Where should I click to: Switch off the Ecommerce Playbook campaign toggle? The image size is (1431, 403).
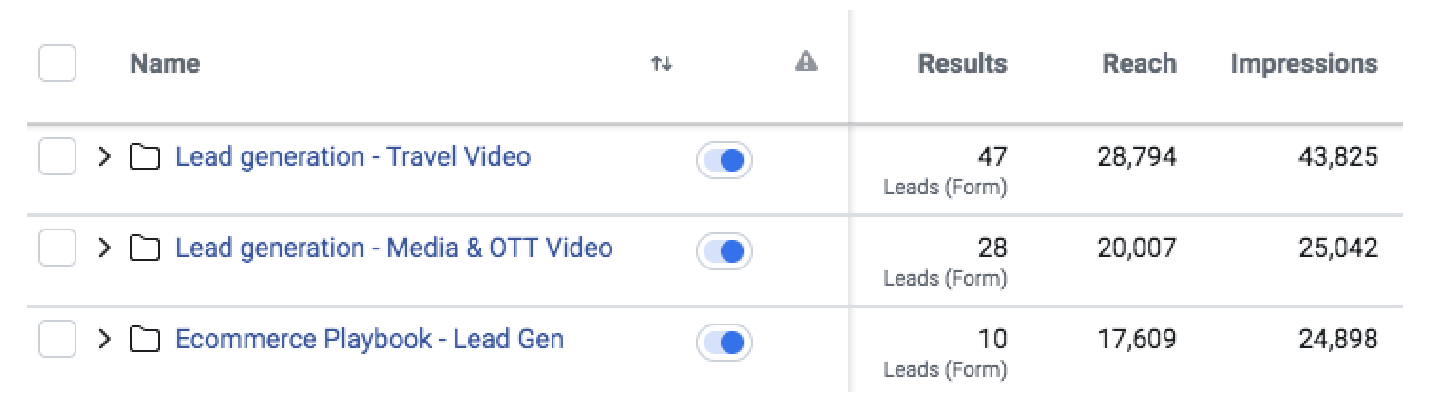pos(724,342)
